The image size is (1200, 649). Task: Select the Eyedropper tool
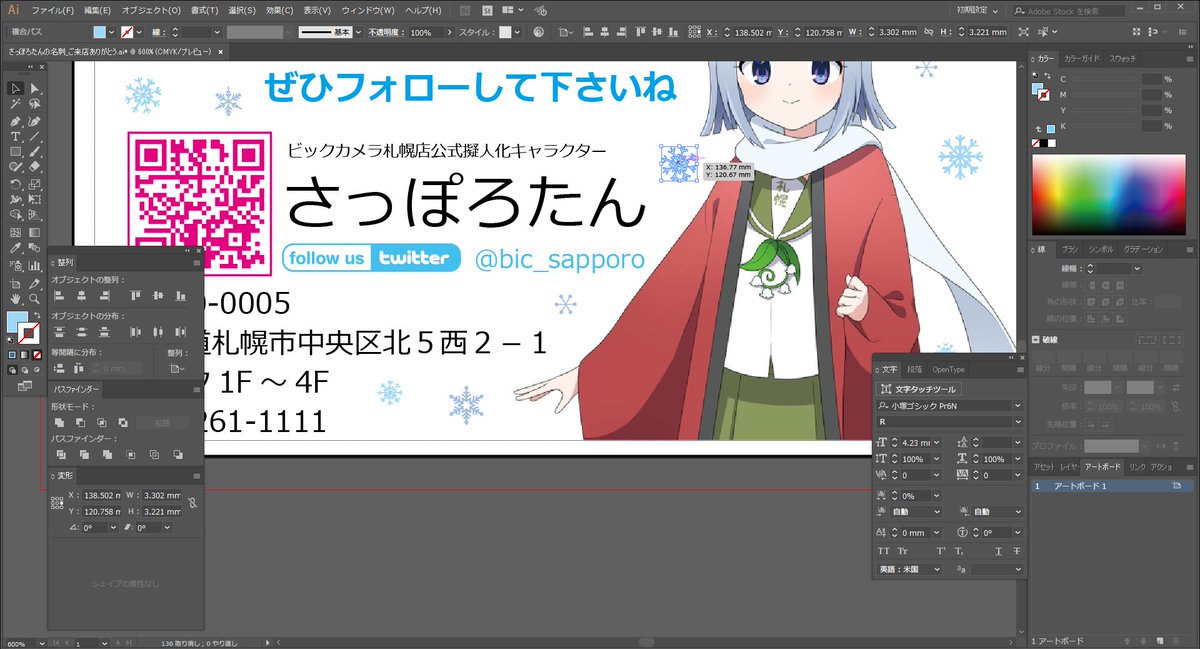tap(16, 247)
